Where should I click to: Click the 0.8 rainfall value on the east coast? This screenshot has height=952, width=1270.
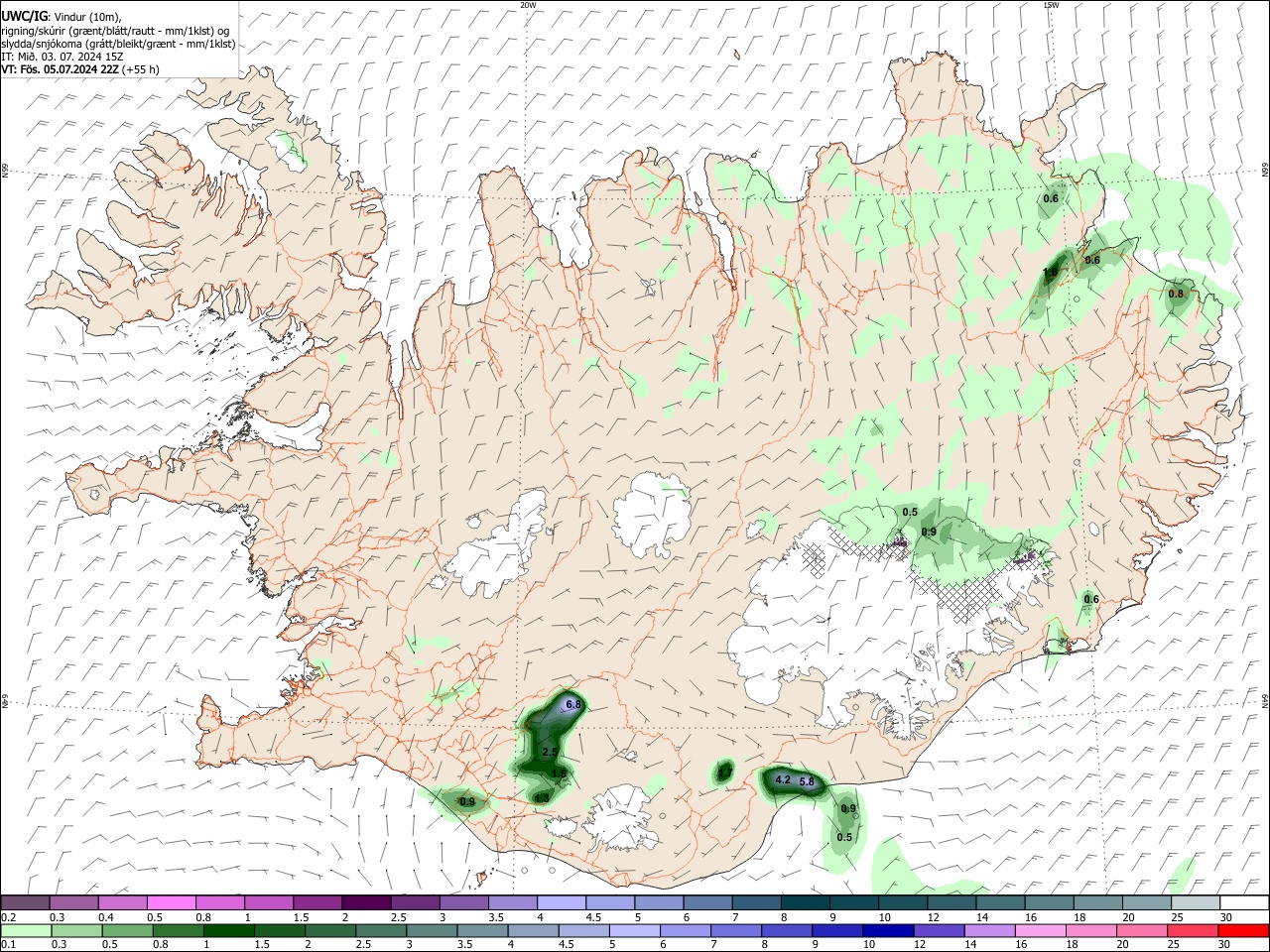pyautogui.click(x=1176, y=294)
